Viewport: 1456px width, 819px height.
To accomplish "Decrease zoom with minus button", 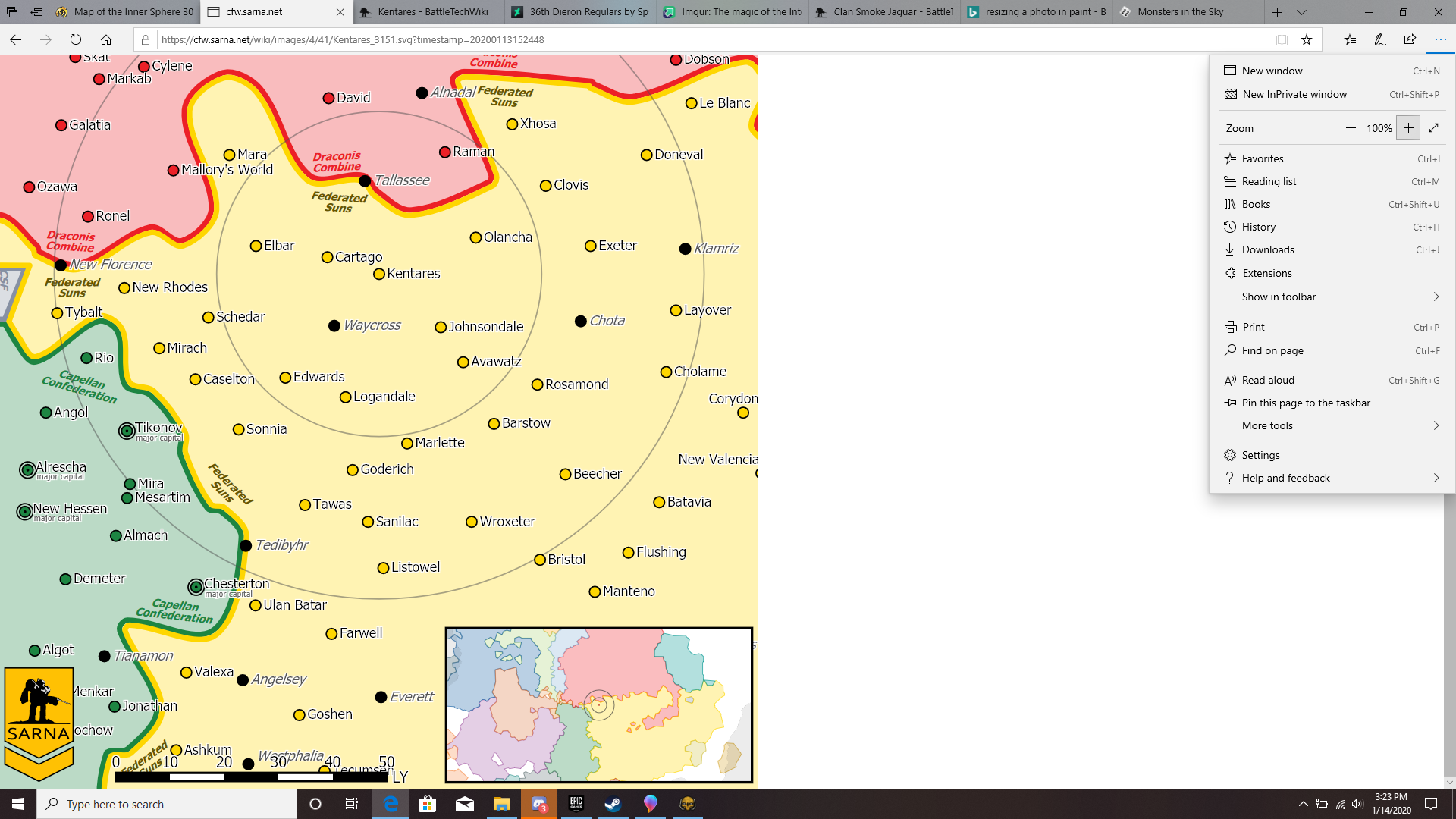I will (x=1351, y=128).
